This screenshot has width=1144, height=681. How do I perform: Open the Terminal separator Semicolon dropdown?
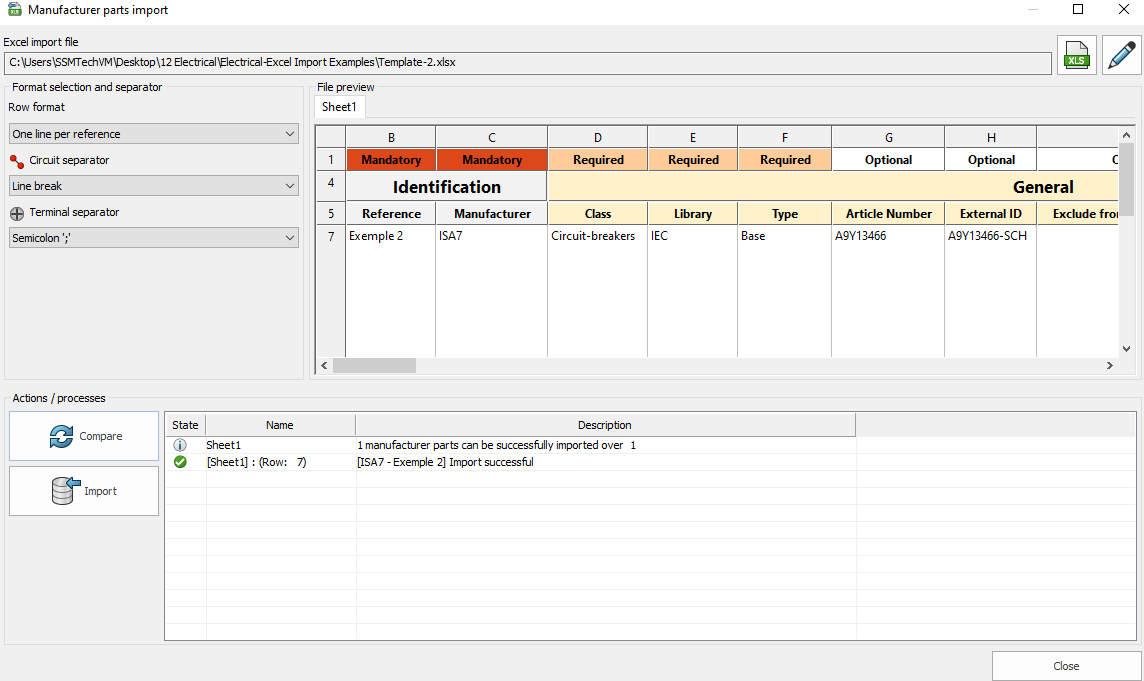point(154,238)
